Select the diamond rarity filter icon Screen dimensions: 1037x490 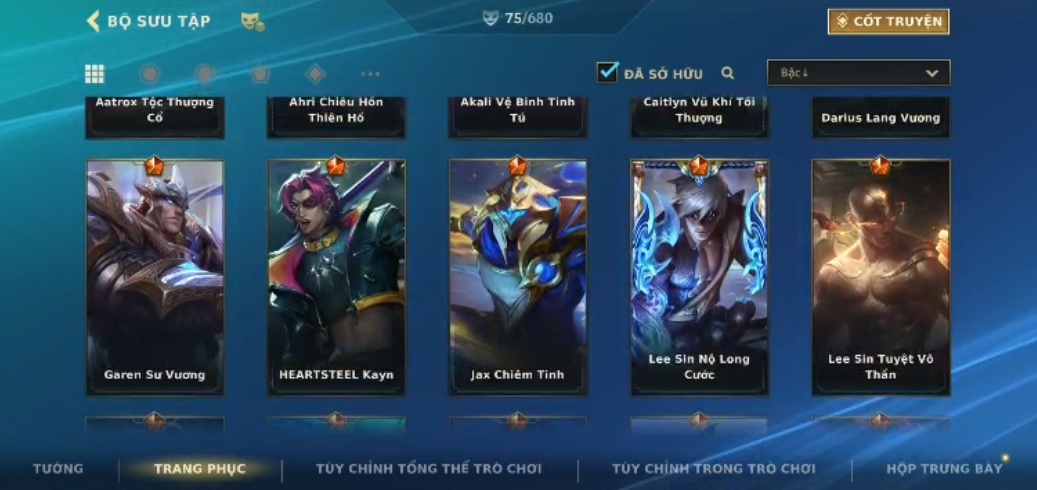315,73
